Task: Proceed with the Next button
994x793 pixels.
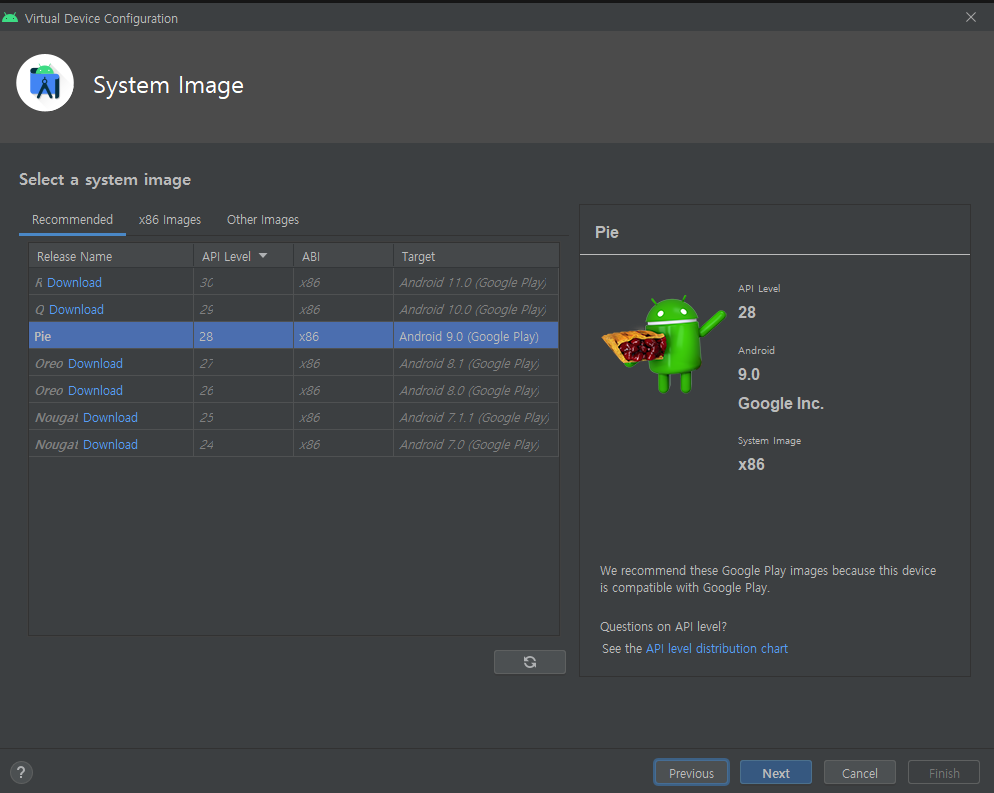Action: 776,773
